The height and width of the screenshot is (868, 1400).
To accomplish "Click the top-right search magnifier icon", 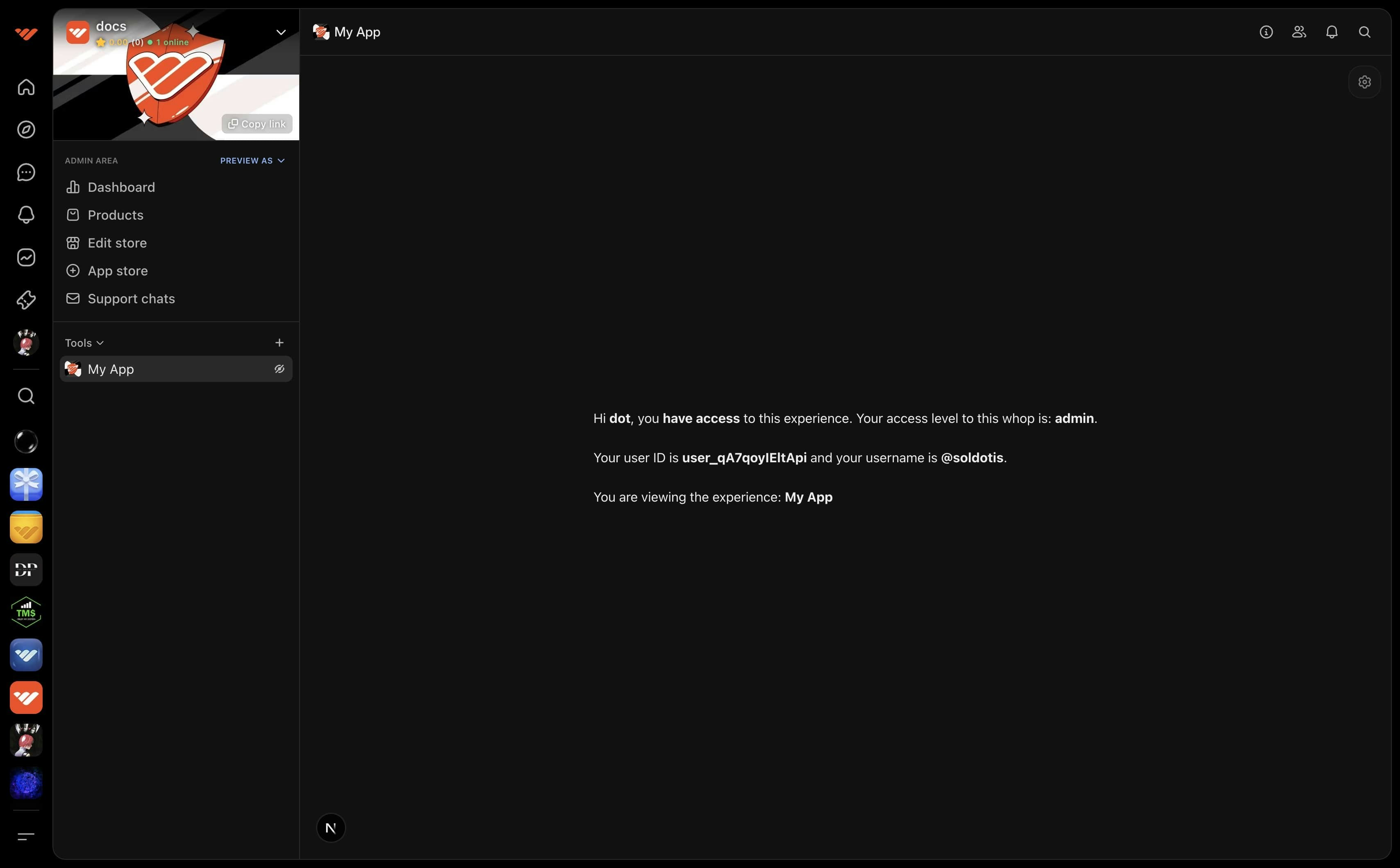I will click(x=1364, y=32).
